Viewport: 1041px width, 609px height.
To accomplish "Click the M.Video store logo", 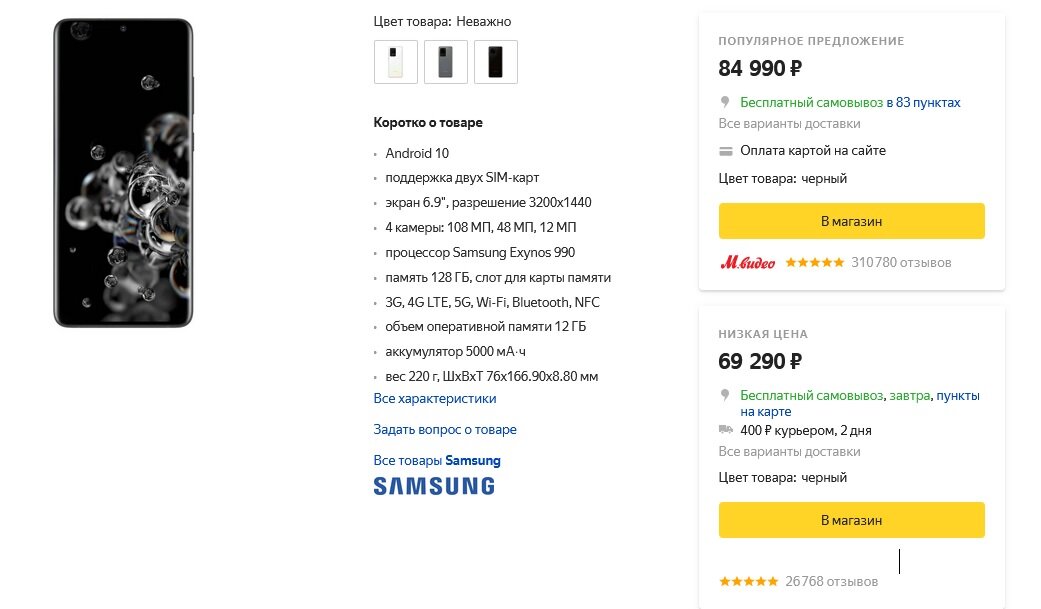I will (x=747, y=263).
